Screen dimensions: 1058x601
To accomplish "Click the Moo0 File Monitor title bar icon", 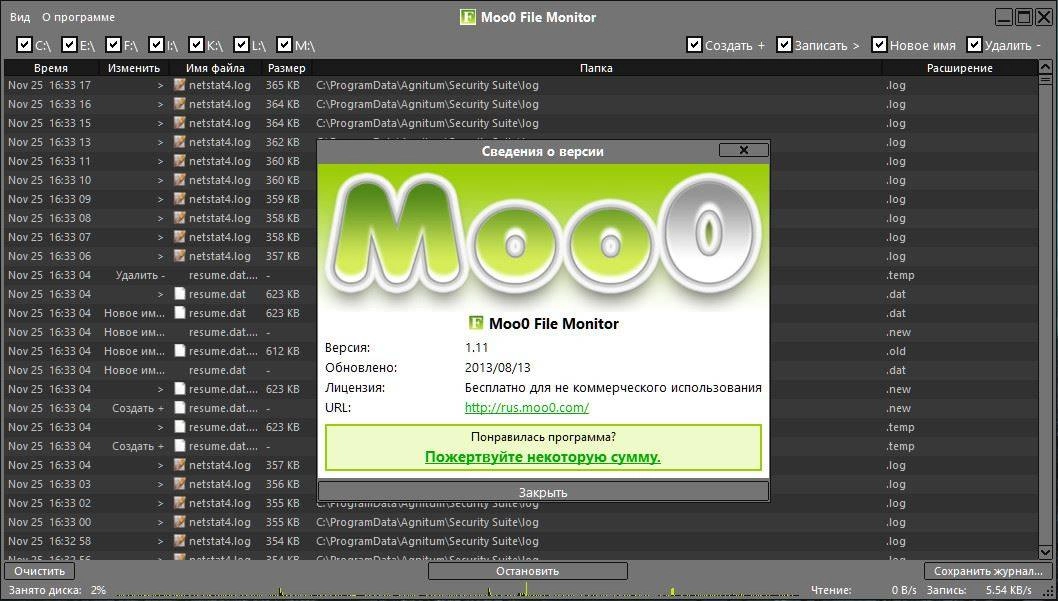I will coord(468,17).
